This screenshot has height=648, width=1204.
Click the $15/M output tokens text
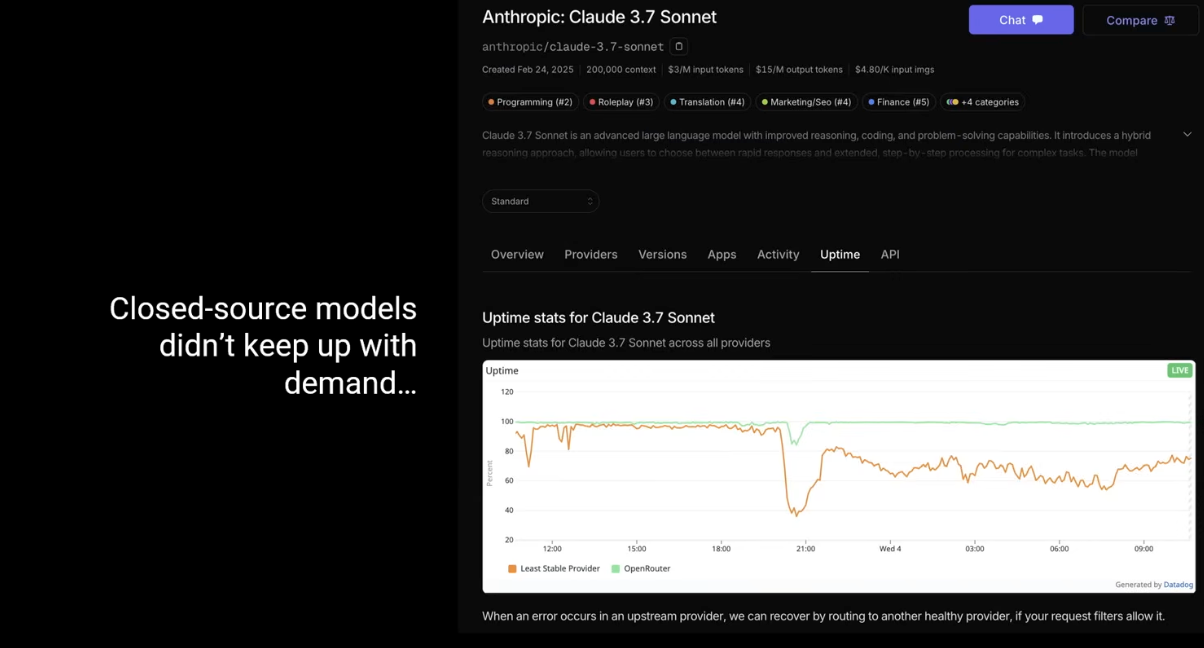click(799, 70)
